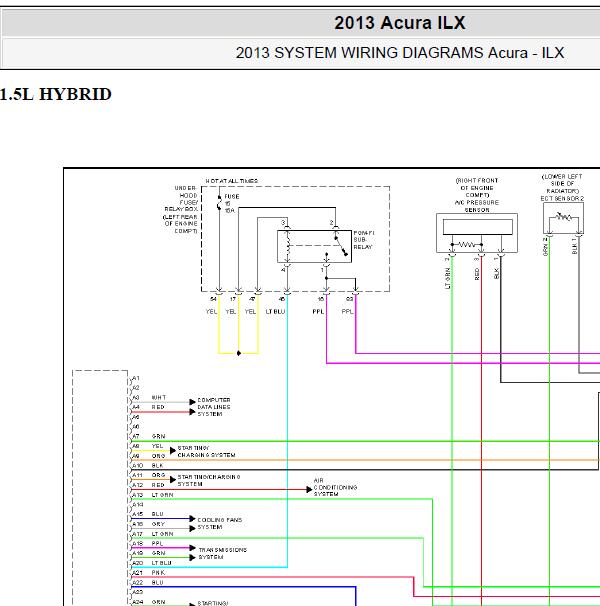Select the under-hood fuse/relay box label

(x=181, y=209)
